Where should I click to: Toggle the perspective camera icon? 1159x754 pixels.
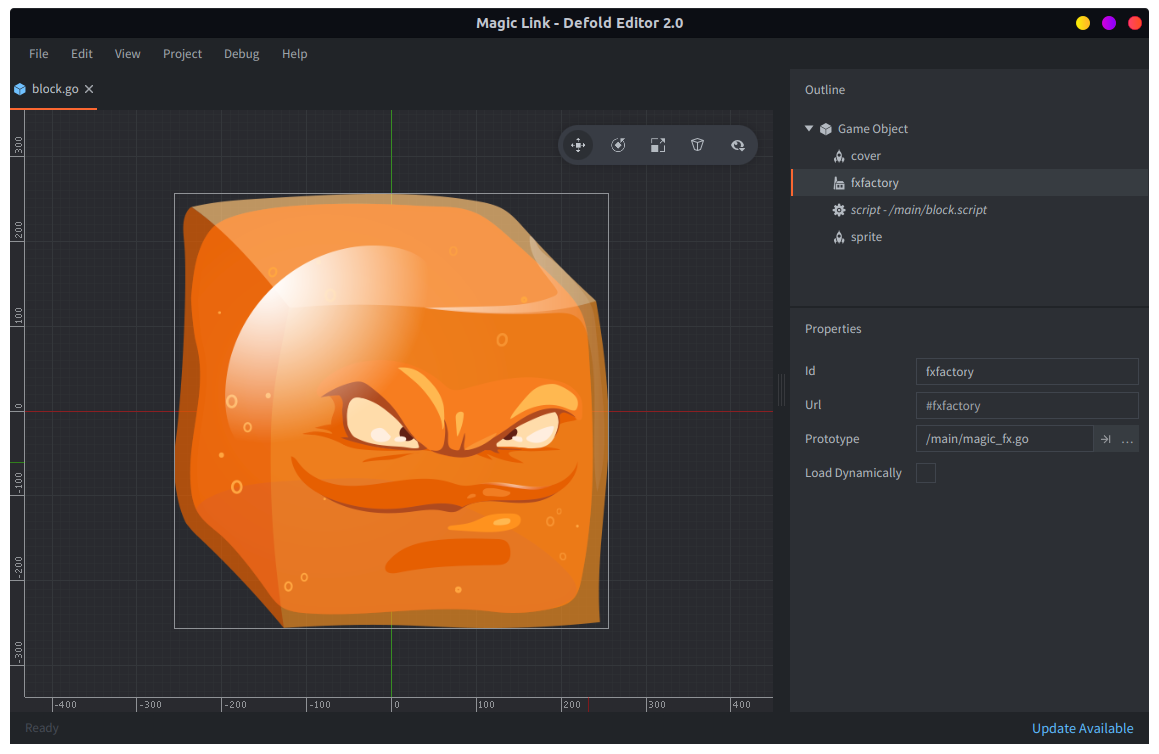coord(698,145)
